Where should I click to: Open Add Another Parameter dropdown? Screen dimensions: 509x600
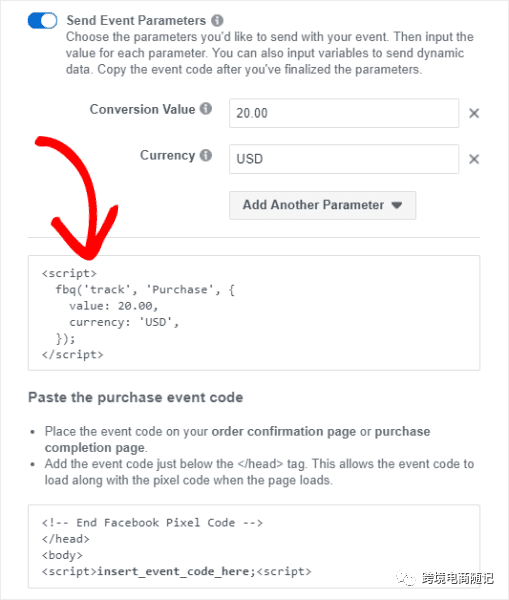pos(323,205)
